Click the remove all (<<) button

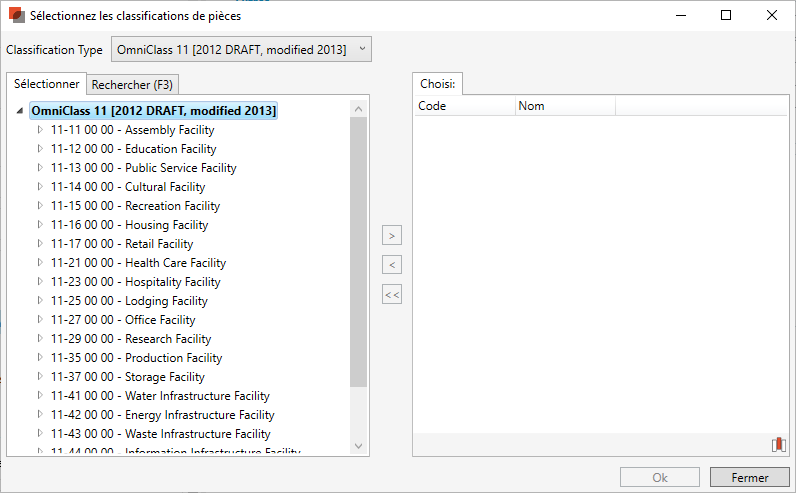tap(392, 295)
